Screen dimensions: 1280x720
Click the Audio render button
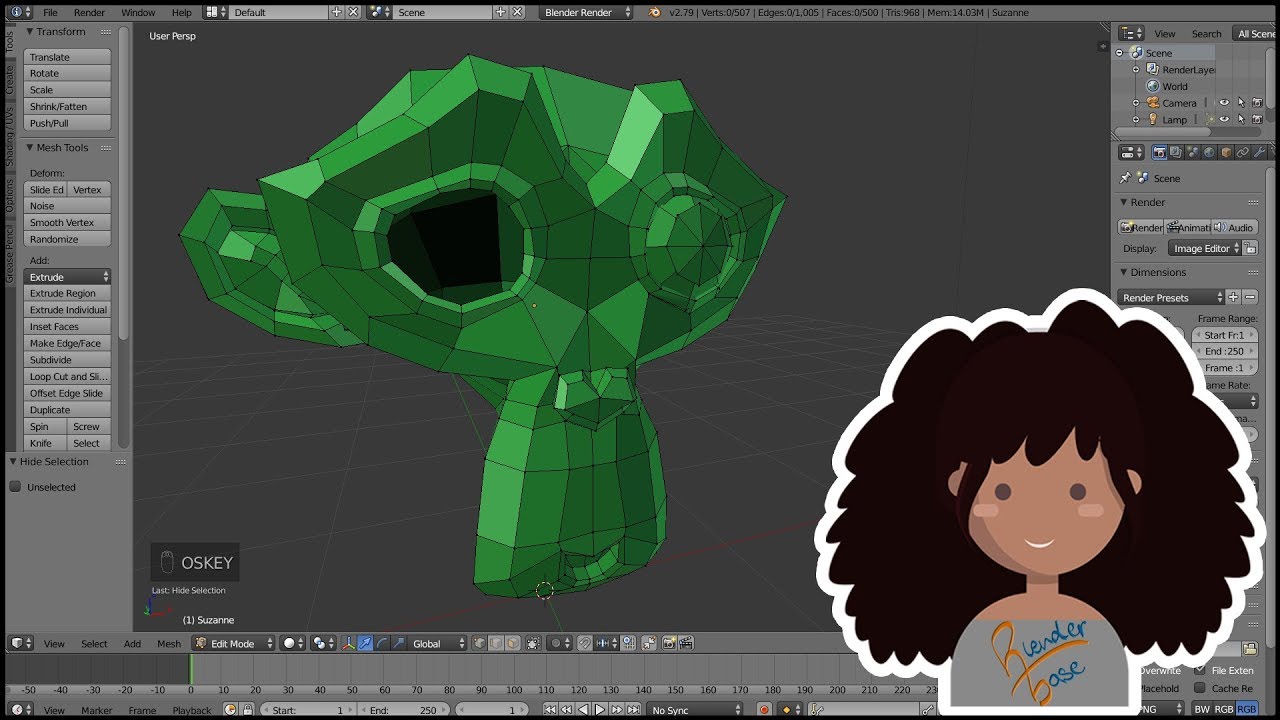tap(1234, 227)
